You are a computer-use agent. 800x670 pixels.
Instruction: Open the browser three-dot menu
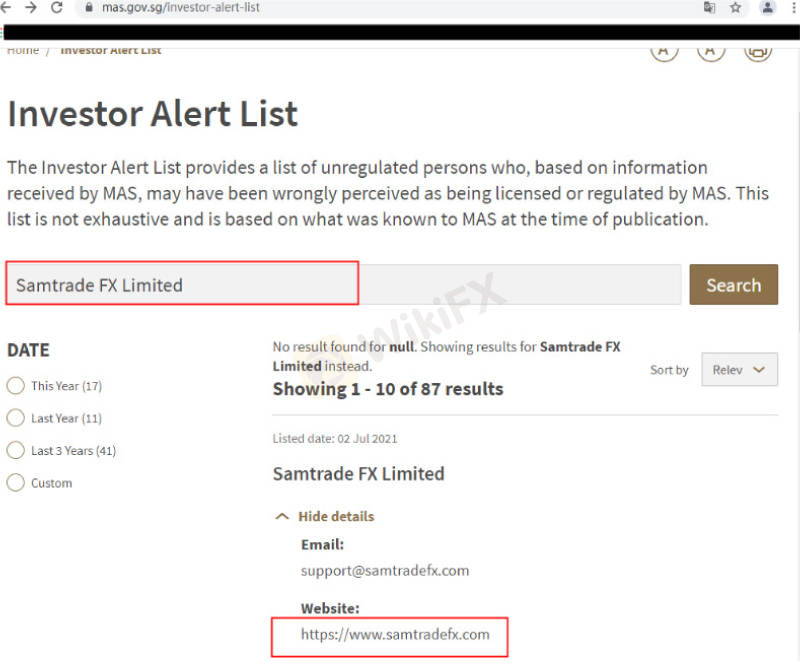(x=794, y=7)
